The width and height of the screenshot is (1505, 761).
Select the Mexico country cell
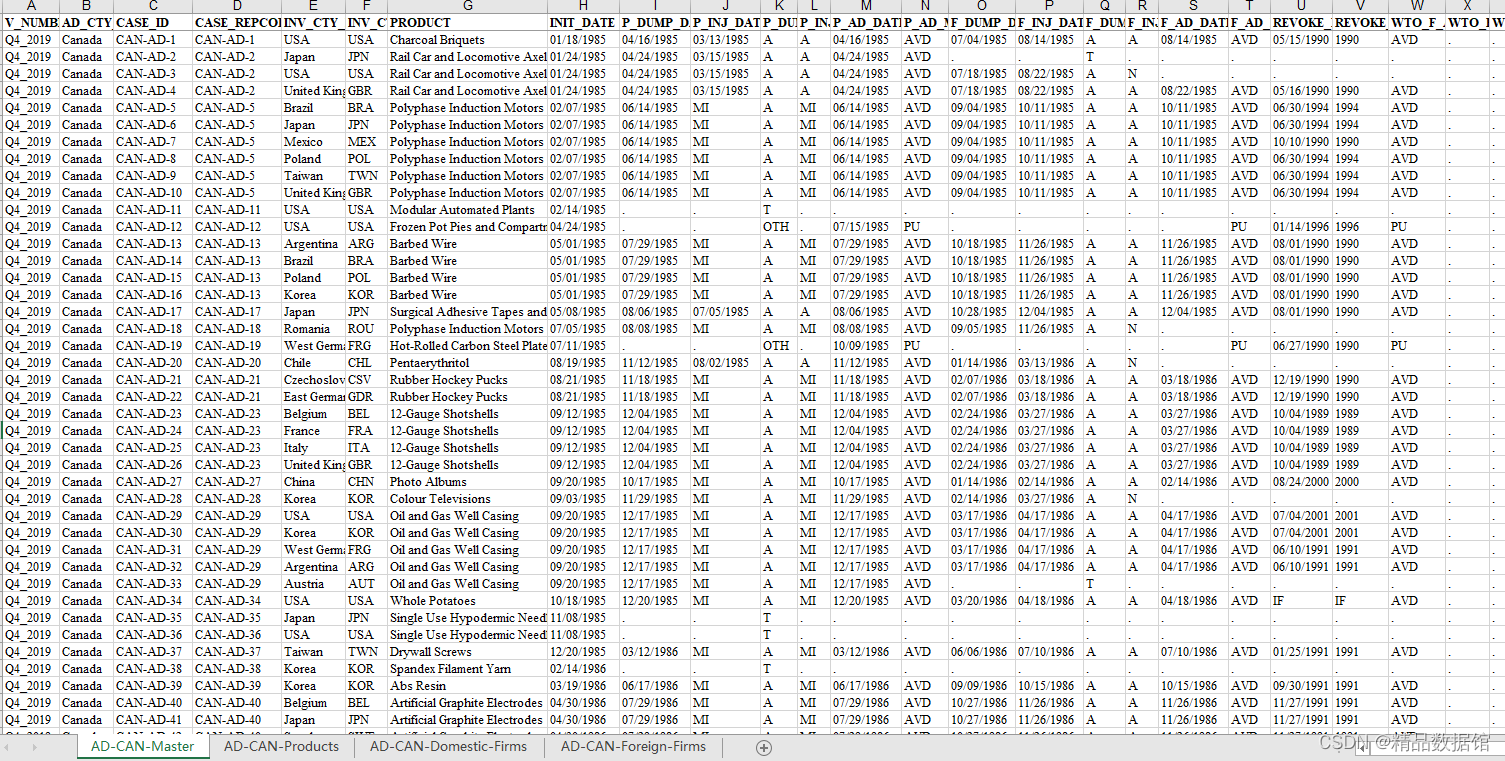pos(313,142)
